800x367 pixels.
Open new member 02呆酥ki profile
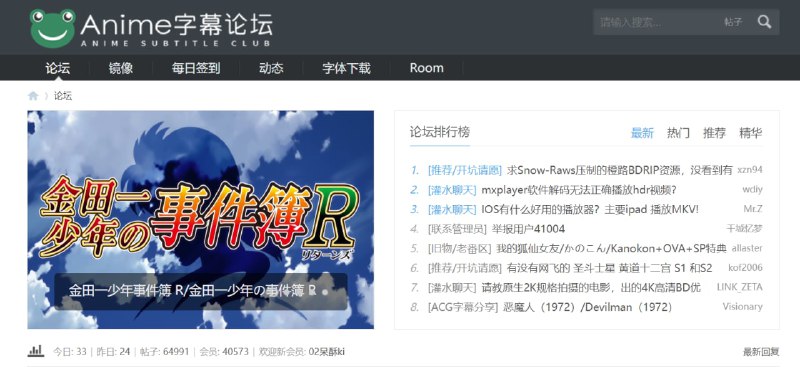[327, 352]
